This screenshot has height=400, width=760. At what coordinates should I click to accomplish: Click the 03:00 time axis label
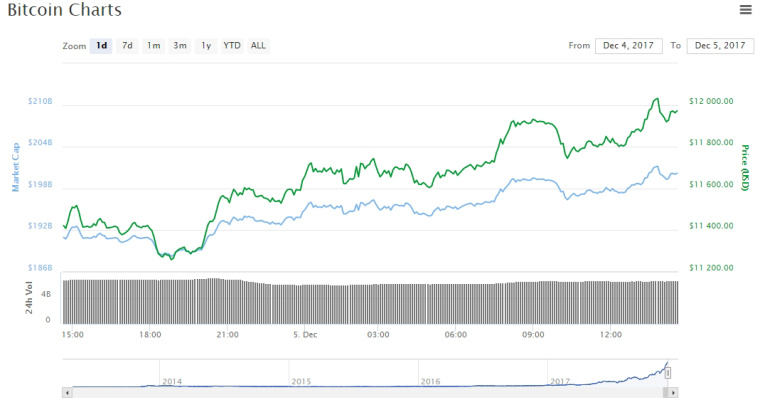[x=378, y=335]
